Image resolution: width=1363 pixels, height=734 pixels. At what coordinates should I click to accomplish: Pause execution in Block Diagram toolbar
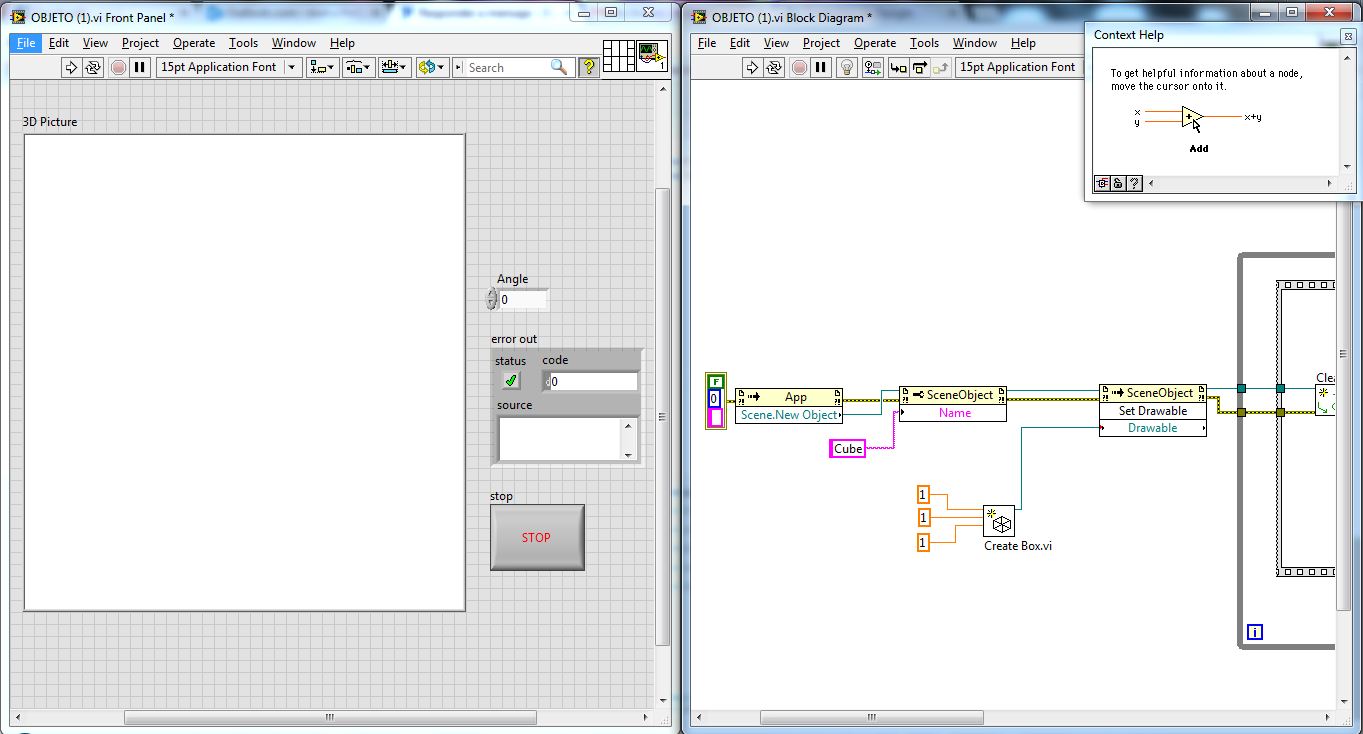[821, 67]
